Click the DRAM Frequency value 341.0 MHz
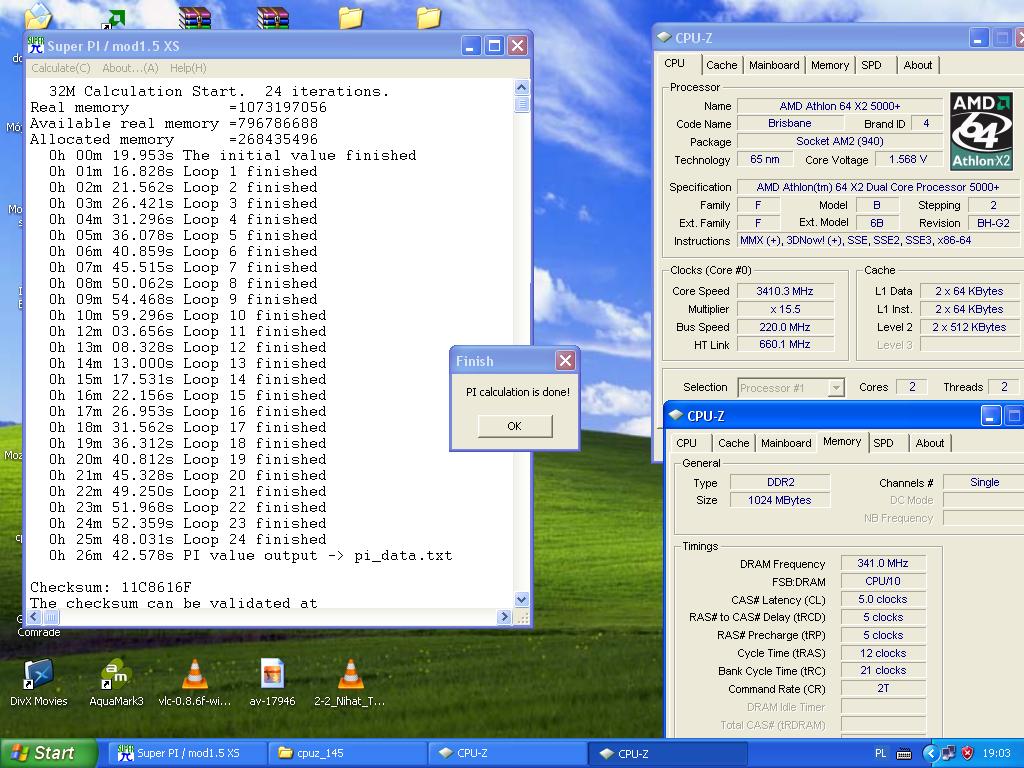This screenshot has height=768, width=1024. point(883,563)
